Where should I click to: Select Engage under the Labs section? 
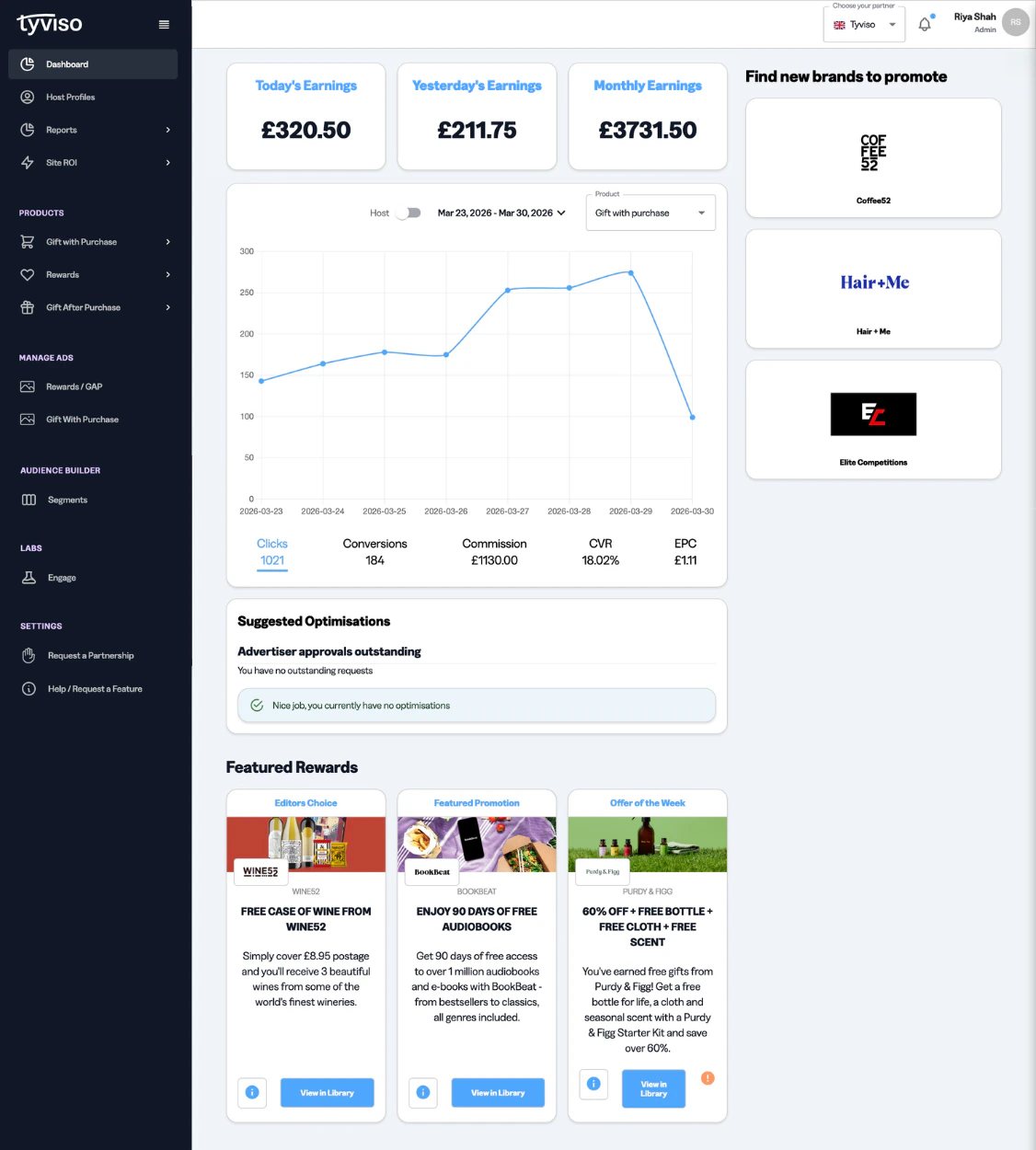click(62, 577)
